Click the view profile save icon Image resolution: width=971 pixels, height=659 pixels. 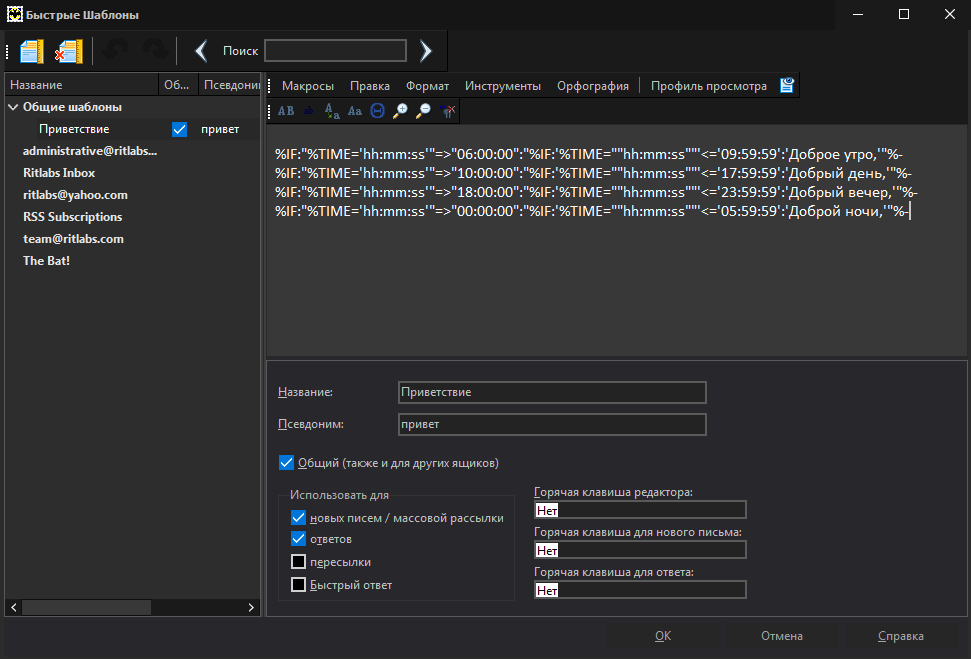pyautogui.click(x=786, y=85)
